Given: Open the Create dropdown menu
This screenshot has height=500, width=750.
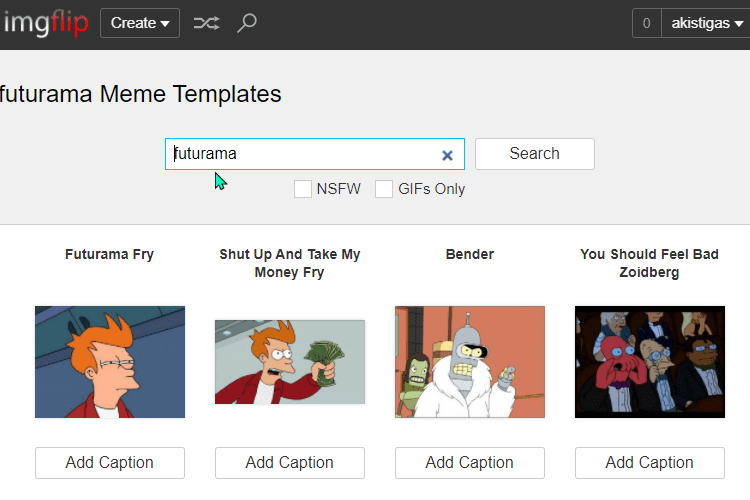Looking at the screenshot, I should (x=140, y=23).
